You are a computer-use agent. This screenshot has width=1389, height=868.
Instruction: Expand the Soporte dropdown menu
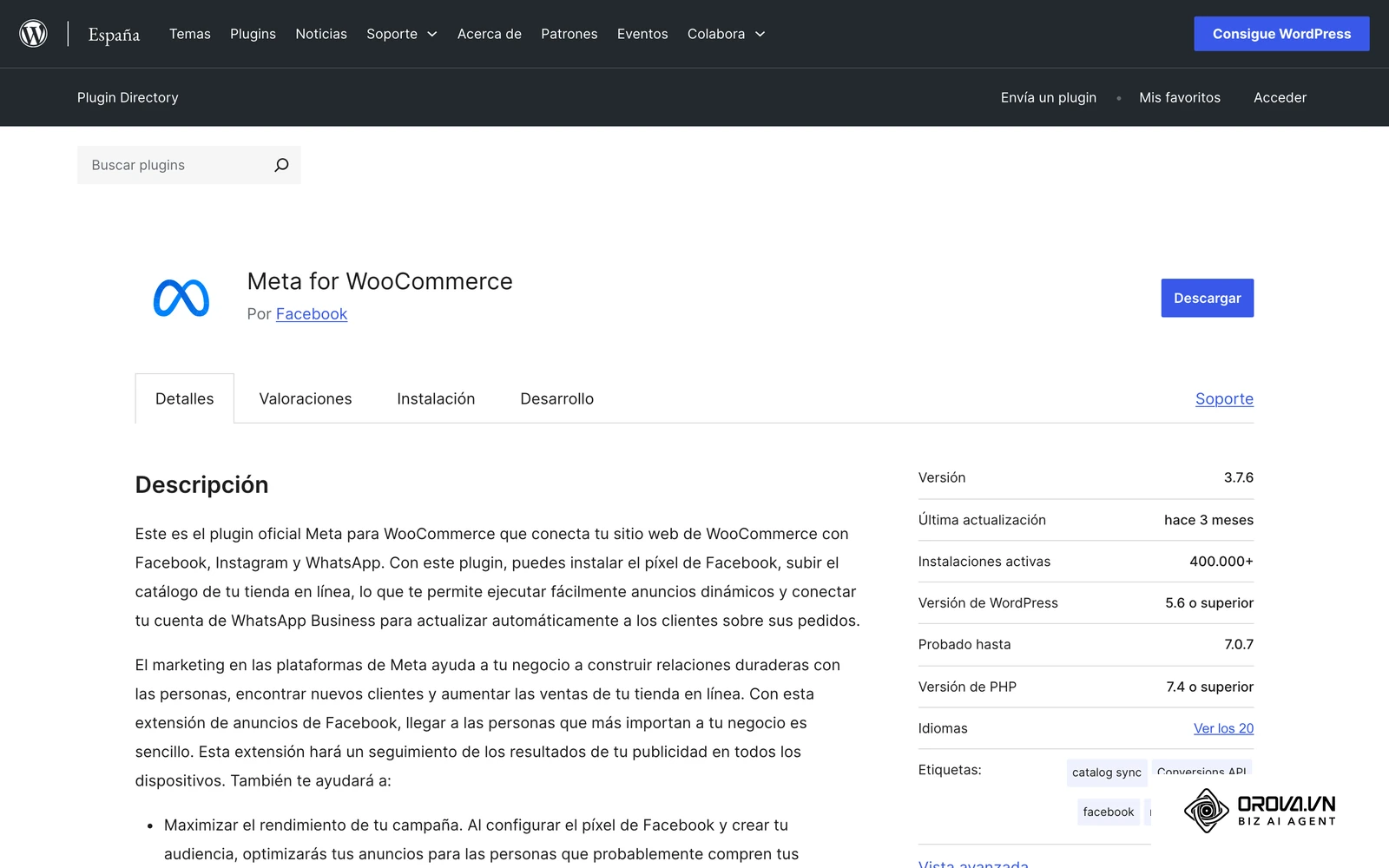click(401, 34)
